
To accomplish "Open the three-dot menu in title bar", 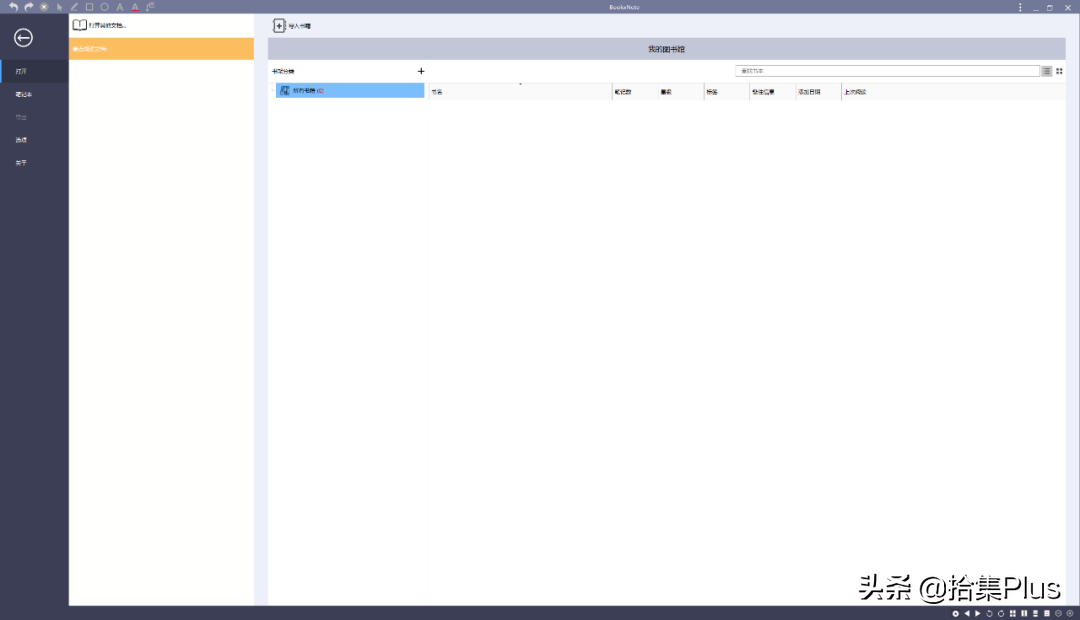I will pos(1020,7).
